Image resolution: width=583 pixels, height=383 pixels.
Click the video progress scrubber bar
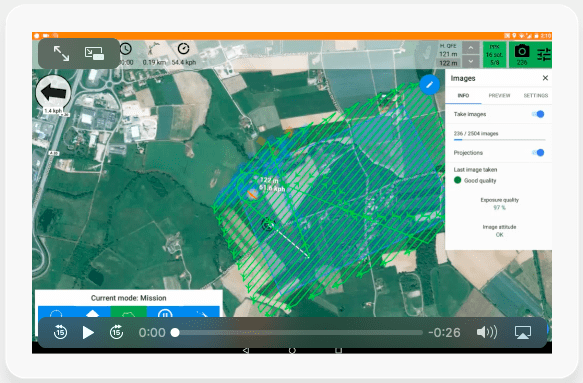tap(299, 332)
